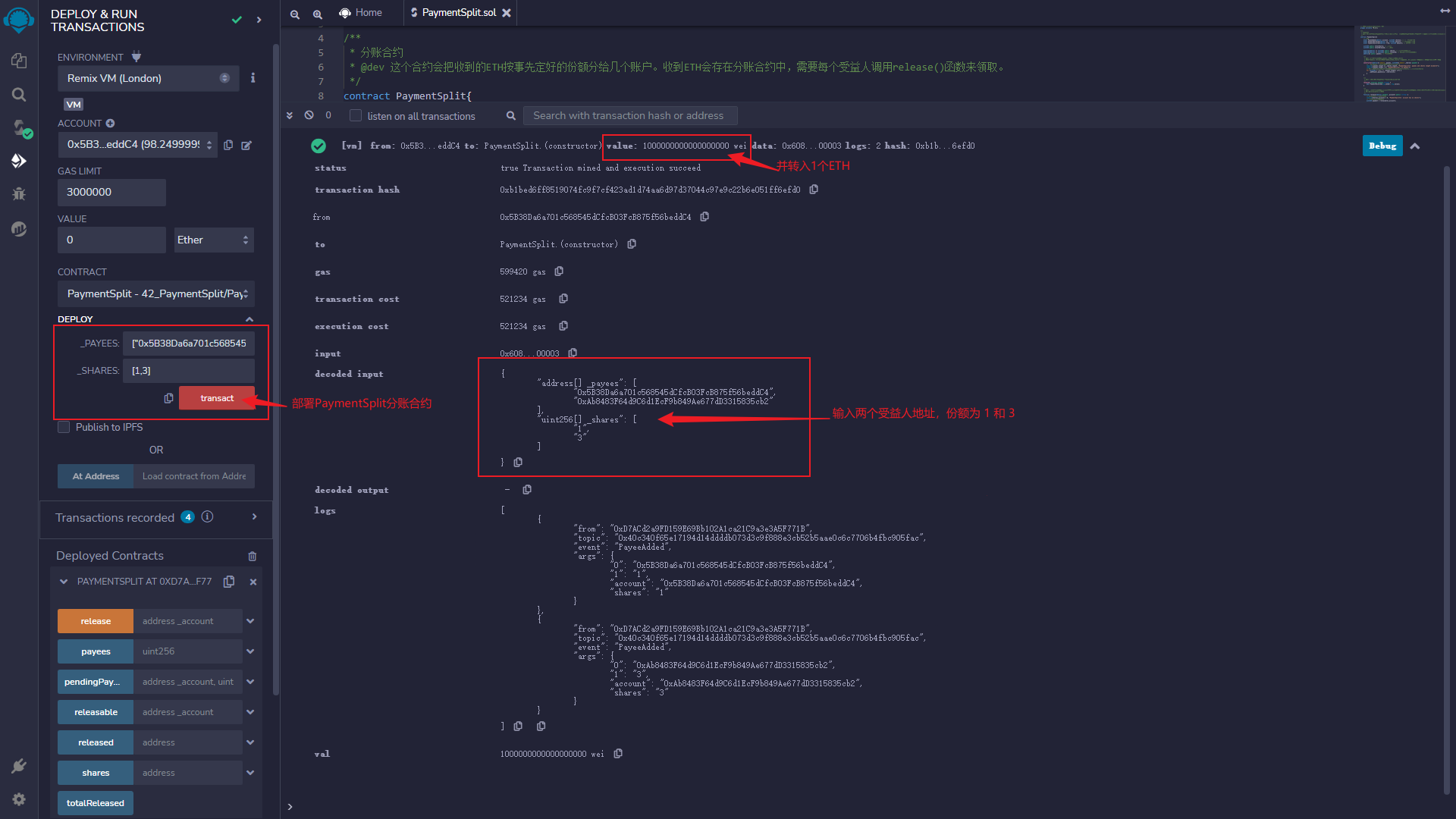Click the zoom-out magnifier icon
Image resolution: width=1456 pixels, height=819 pixels.
point(294,12)
